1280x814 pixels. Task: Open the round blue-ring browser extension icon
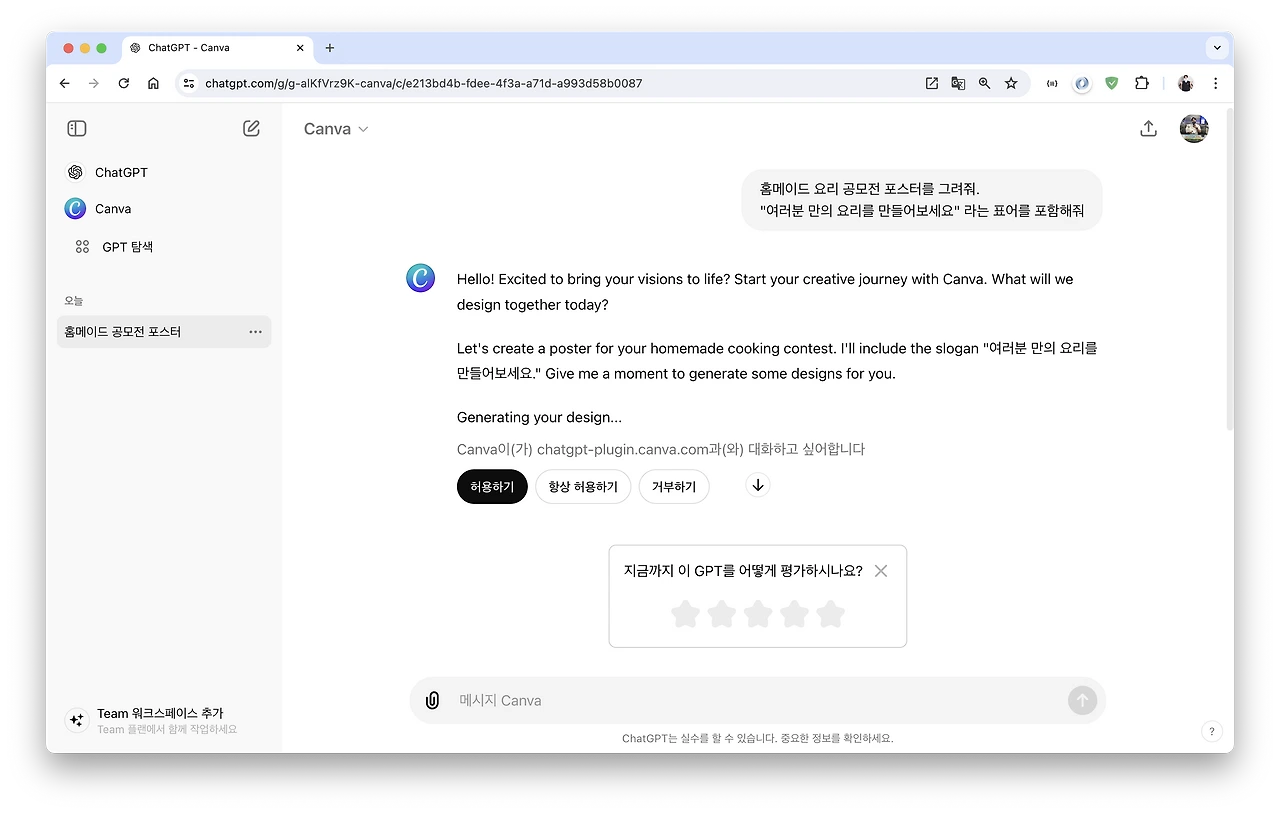pos(1082,83)
